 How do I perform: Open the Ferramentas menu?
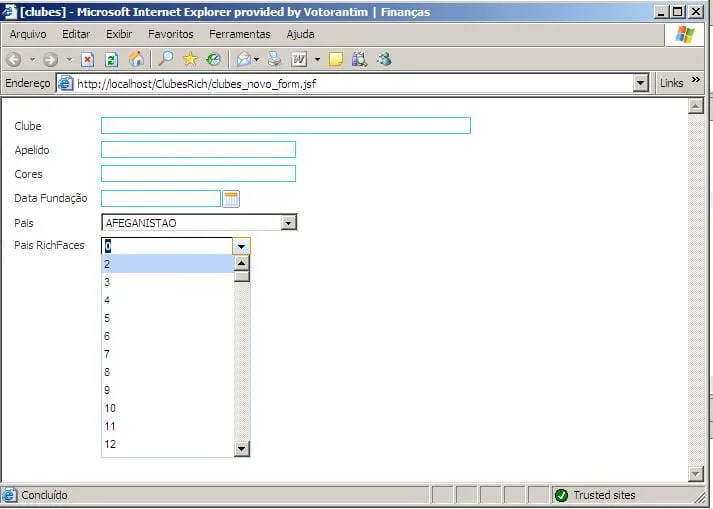point(240,34)
